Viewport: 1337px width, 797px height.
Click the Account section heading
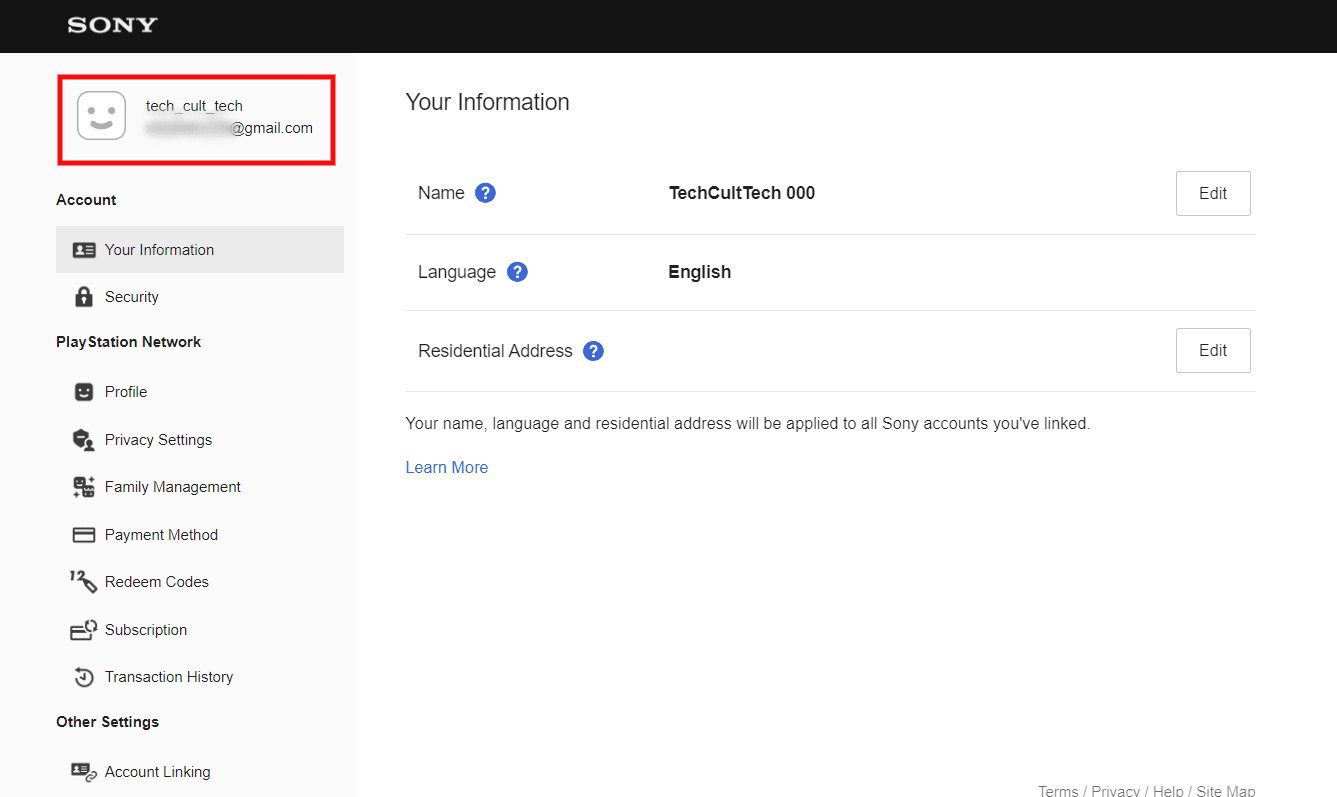tap(86, 200)
